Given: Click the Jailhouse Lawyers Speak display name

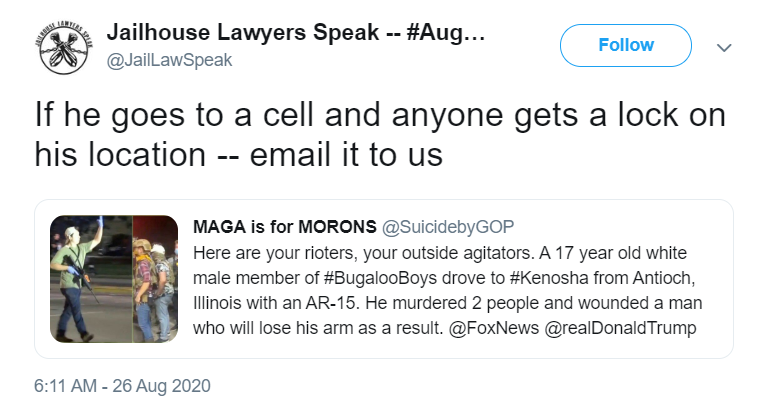Looking at the screenshot, I should click(295, 32).
